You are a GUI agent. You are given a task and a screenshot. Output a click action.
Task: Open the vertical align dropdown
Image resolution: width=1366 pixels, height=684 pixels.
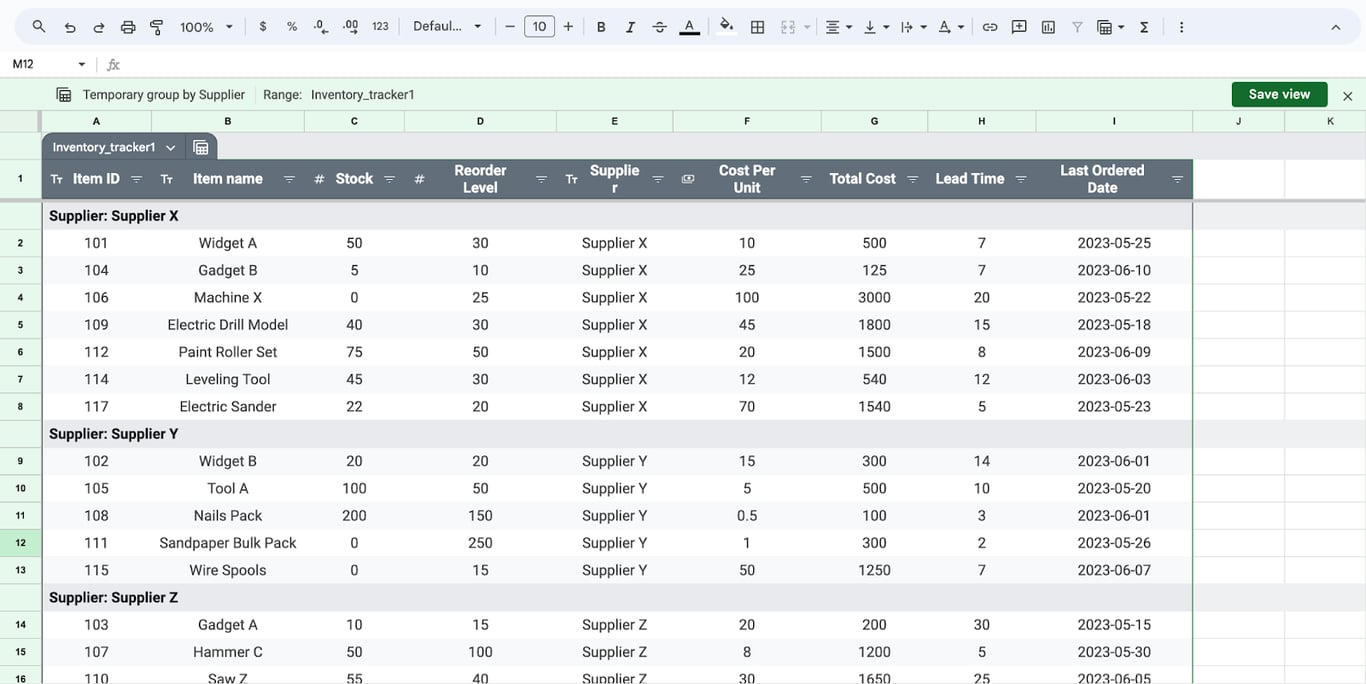(x=876, y=27)
